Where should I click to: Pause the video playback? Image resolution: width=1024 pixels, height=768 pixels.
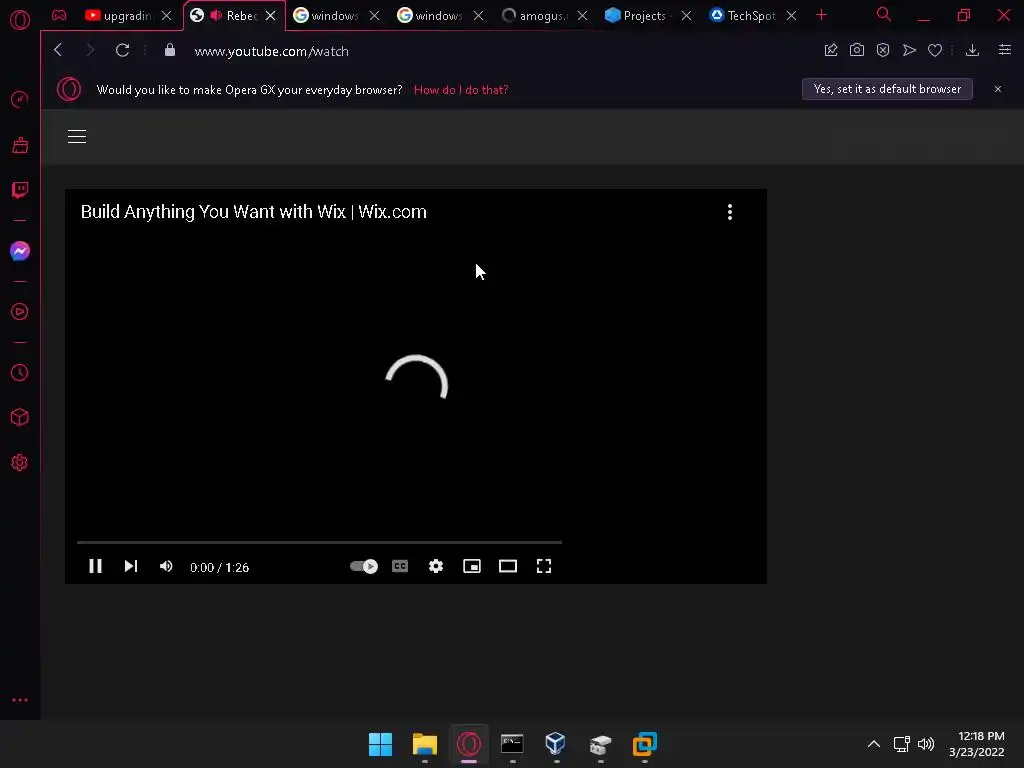[x=95, y=566]
